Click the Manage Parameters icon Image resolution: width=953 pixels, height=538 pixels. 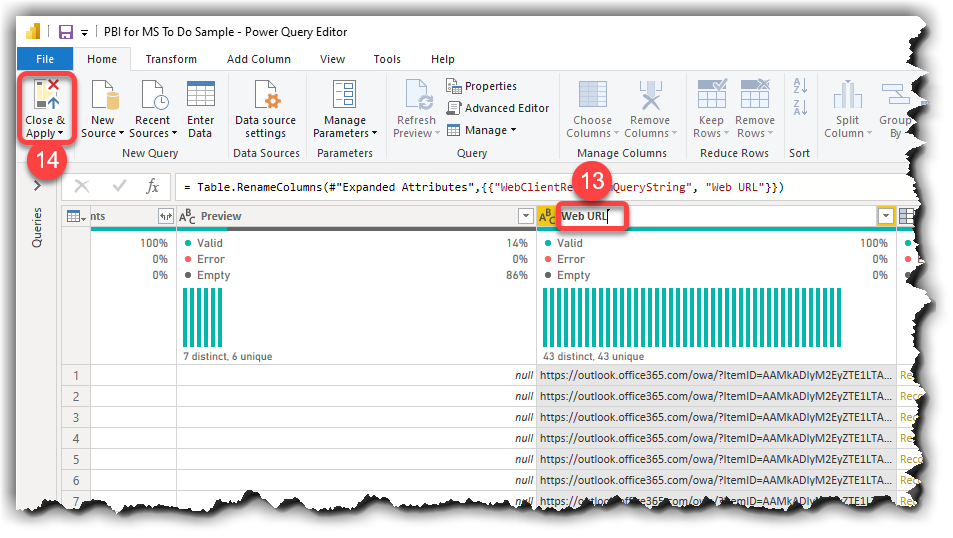point(345,95)
